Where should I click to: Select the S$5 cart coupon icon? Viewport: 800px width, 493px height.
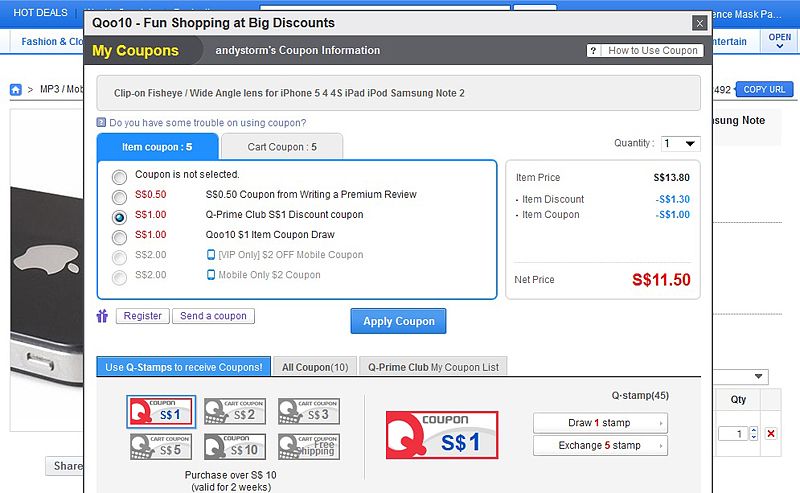pos(159,446)
